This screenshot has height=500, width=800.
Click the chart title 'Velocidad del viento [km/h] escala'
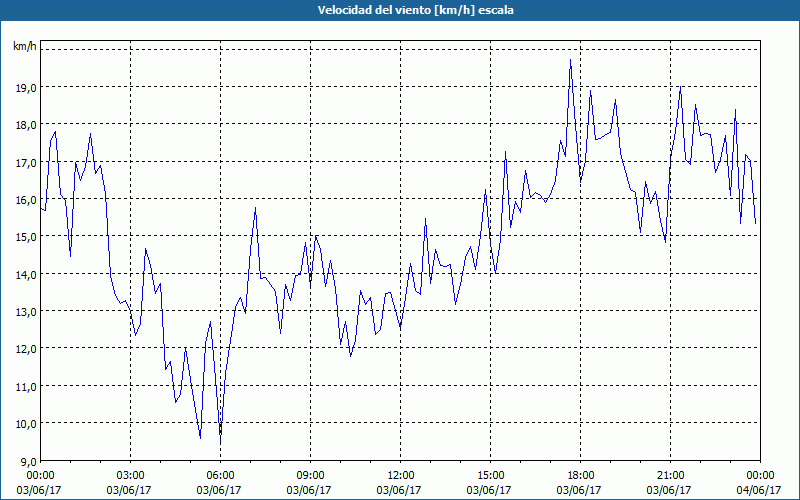pyautogui.click(x=415, y=10)
